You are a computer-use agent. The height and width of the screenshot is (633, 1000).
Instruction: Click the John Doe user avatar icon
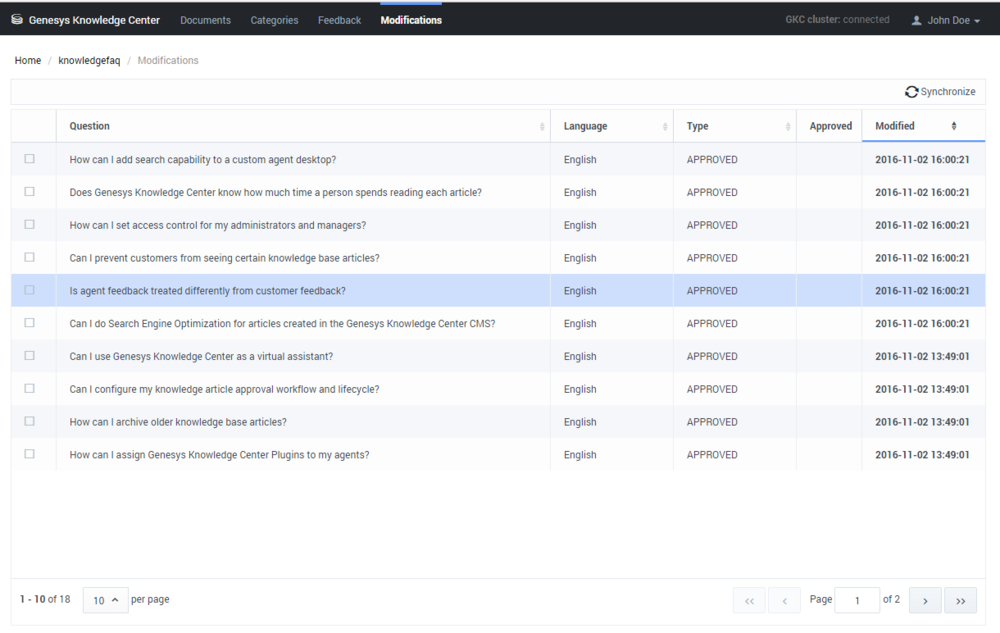[x=916, y=20]
